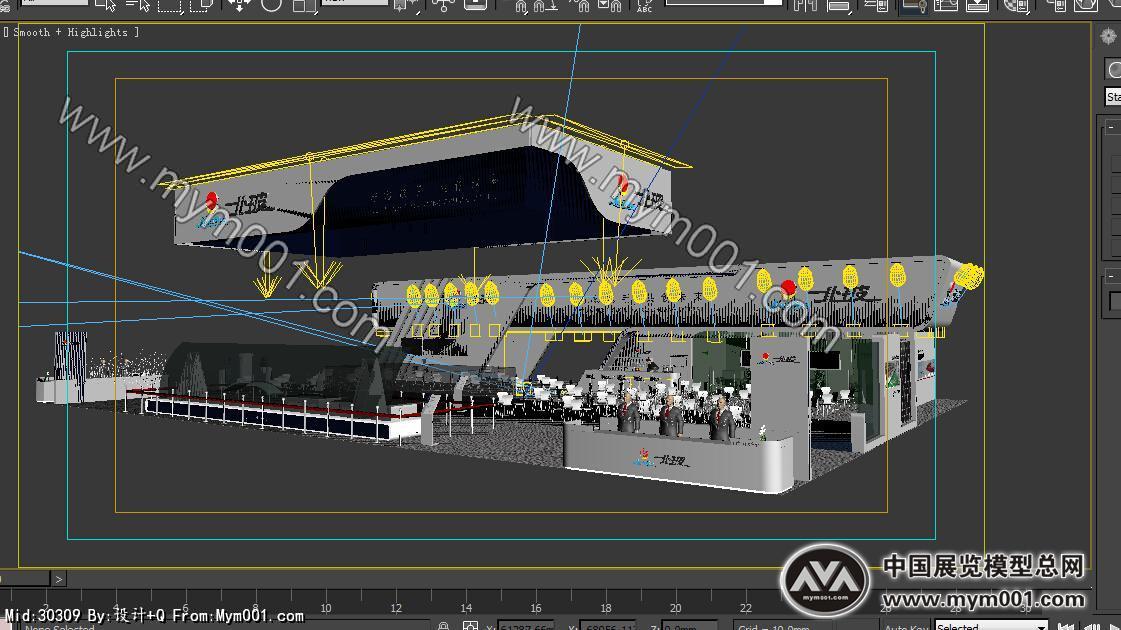Image resolution: width=1121 pixels, height=630 pixels.
Task: Toggle the Percent Snap icon
Action: point(581,6)
